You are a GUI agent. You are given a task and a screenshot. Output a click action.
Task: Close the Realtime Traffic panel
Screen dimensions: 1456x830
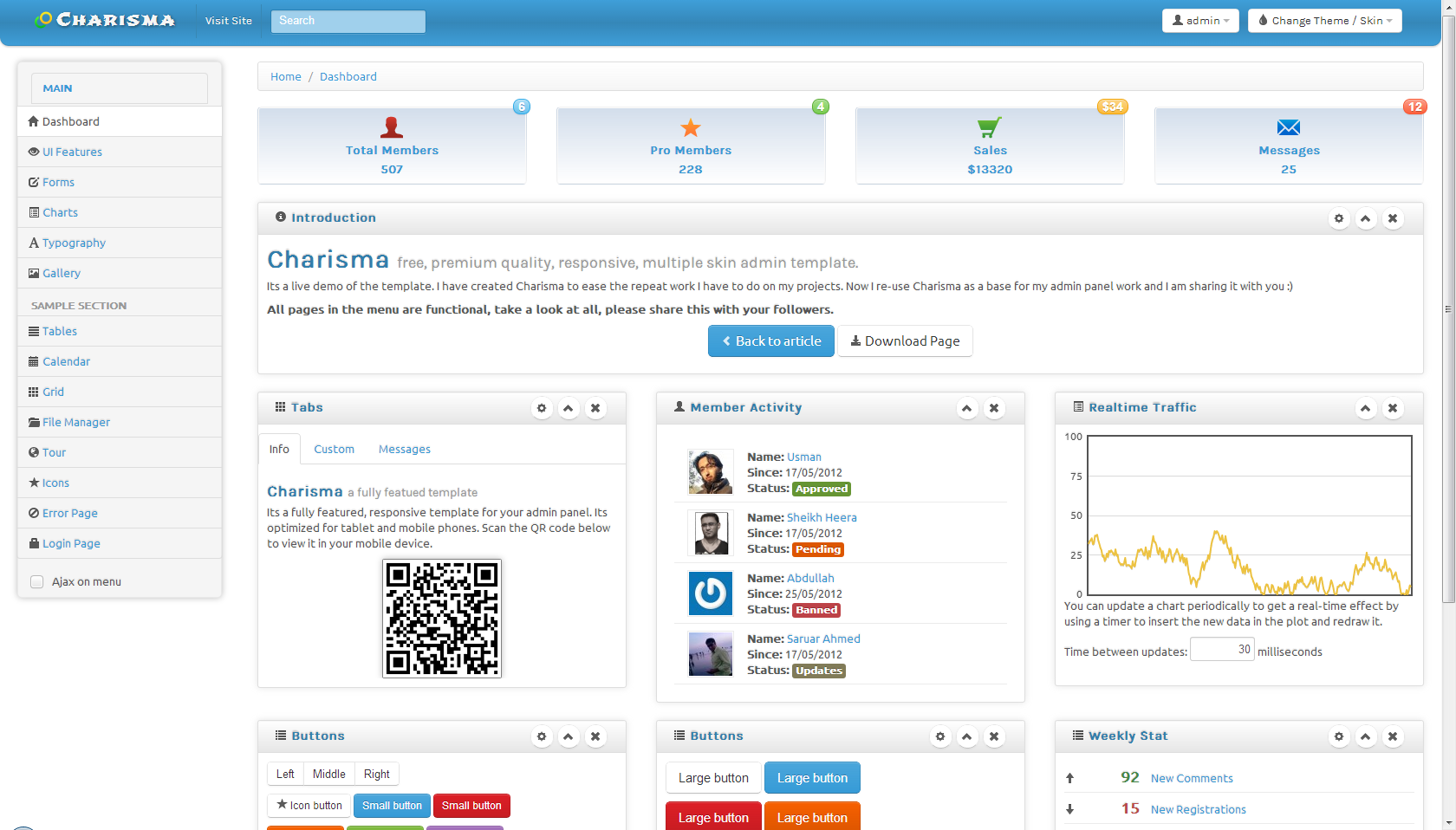click(1393, 408)
